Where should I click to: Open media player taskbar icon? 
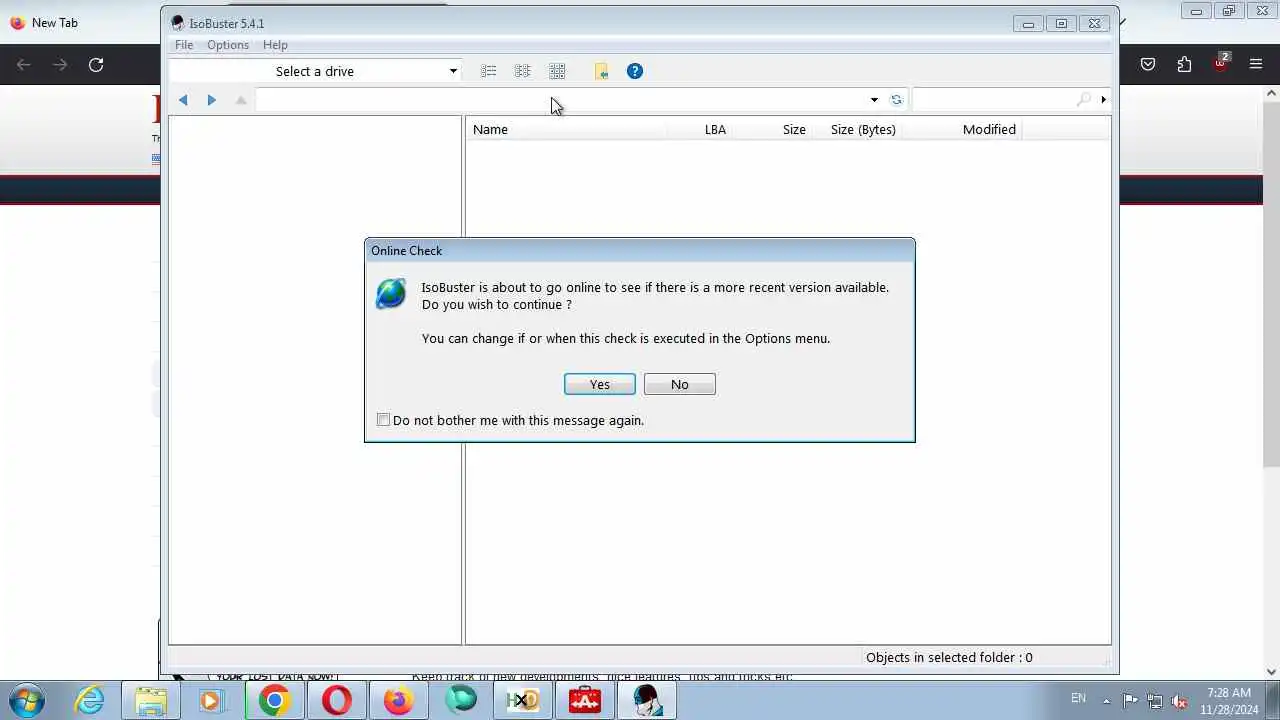click(x=211, y=700)
